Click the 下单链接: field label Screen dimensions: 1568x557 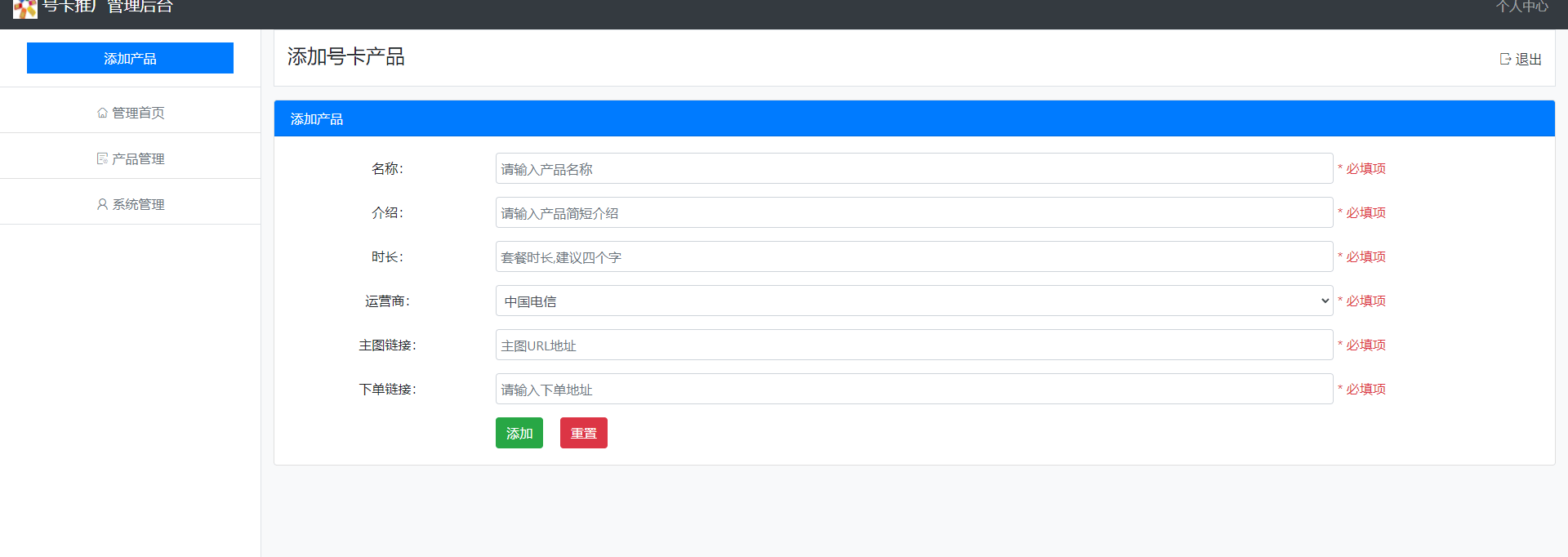click(387, 389)
